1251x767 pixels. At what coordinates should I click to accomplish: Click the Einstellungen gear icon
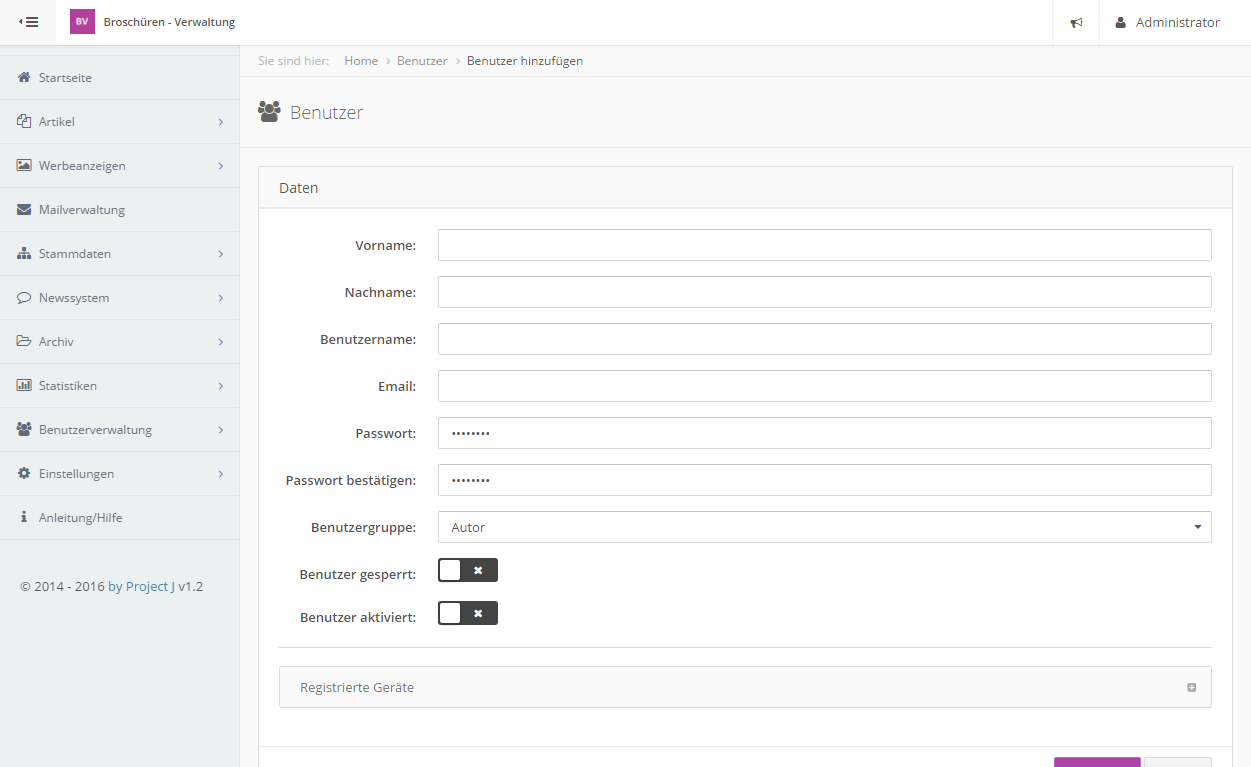pyautogui.click(x=24, y=474)
